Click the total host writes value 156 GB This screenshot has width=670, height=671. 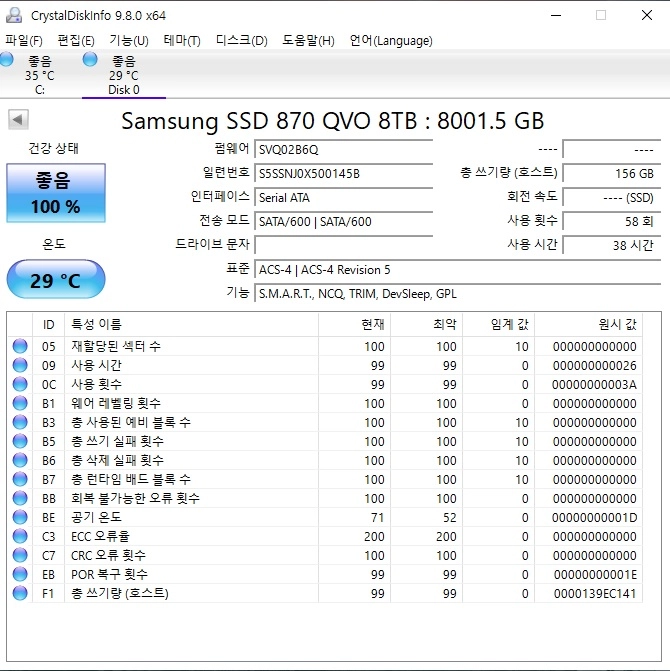pyautogui.click(x=612, y=174)
